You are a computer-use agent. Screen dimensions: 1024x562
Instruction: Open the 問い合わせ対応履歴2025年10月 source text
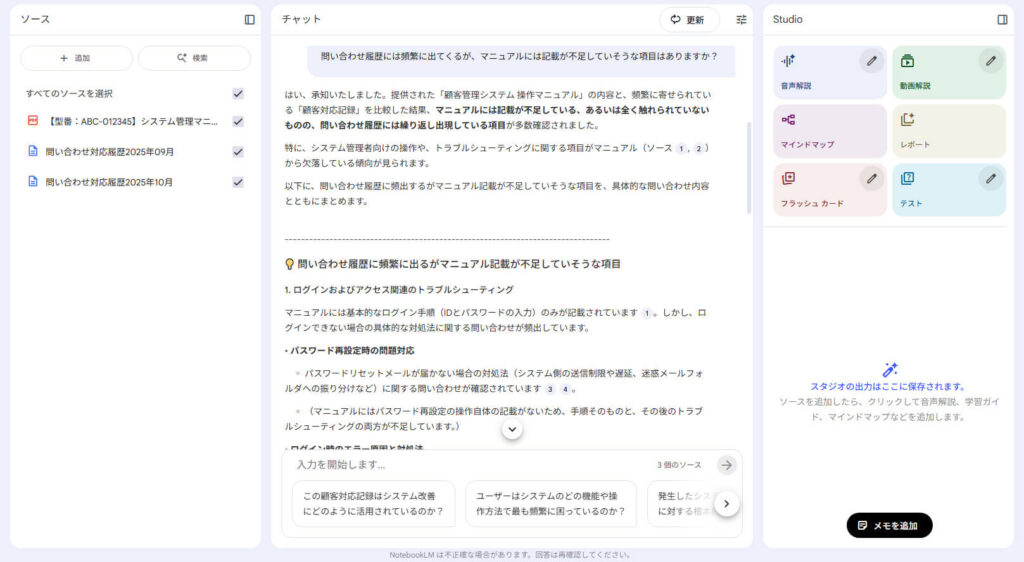(109, 182)
